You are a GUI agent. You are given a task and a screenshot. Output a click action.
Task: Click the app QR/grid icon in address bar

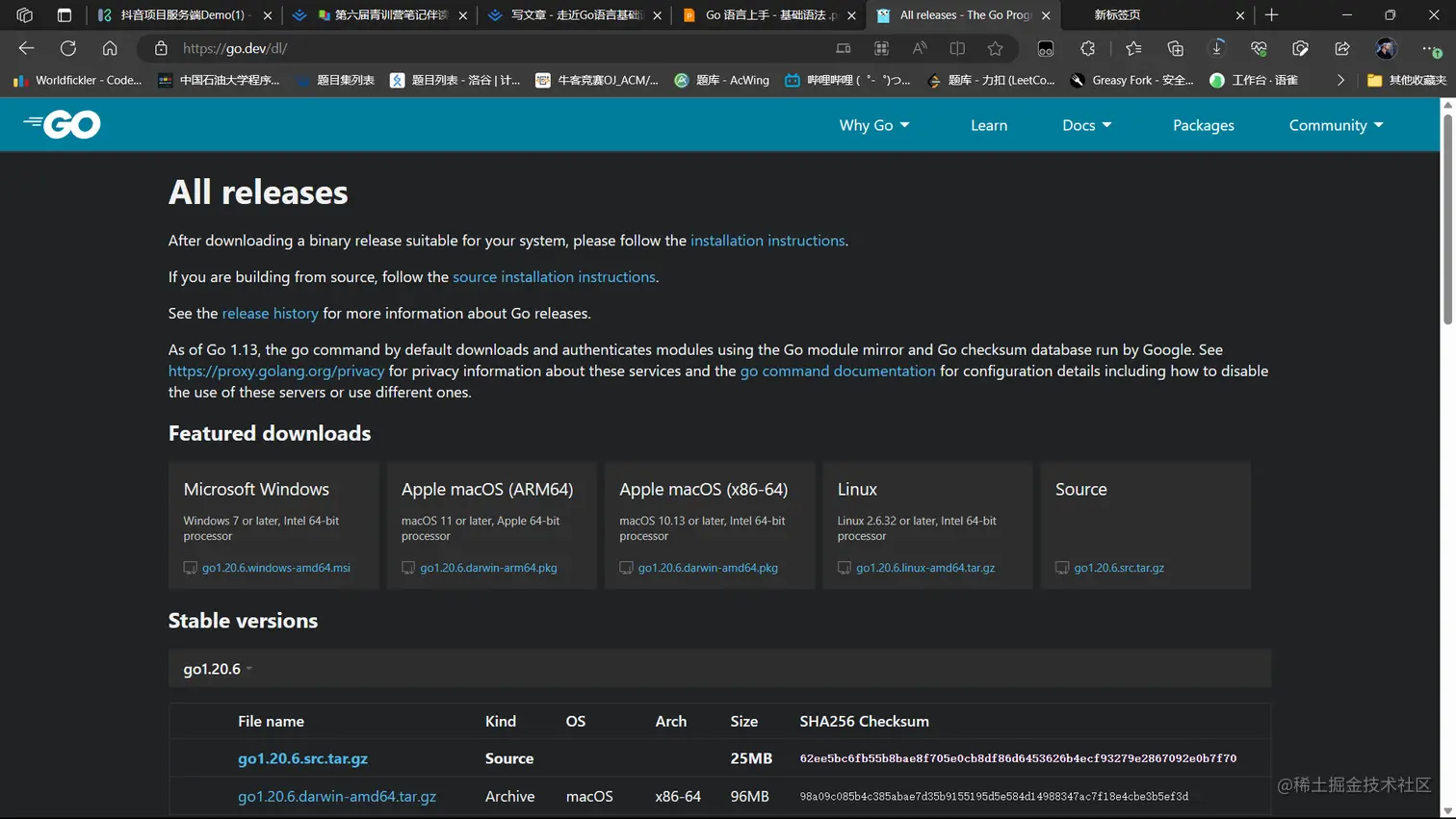coord(881,48)
